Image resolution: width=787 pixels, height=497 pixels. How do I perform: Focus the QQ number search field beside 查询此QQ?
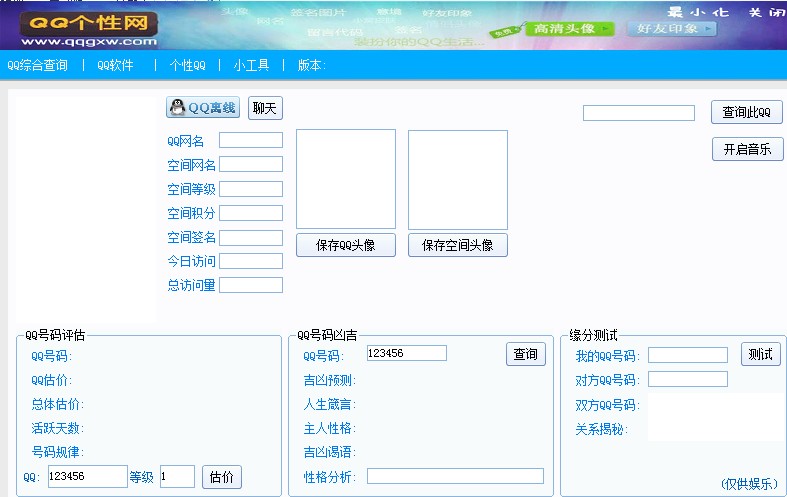click(x=638, y=113)
